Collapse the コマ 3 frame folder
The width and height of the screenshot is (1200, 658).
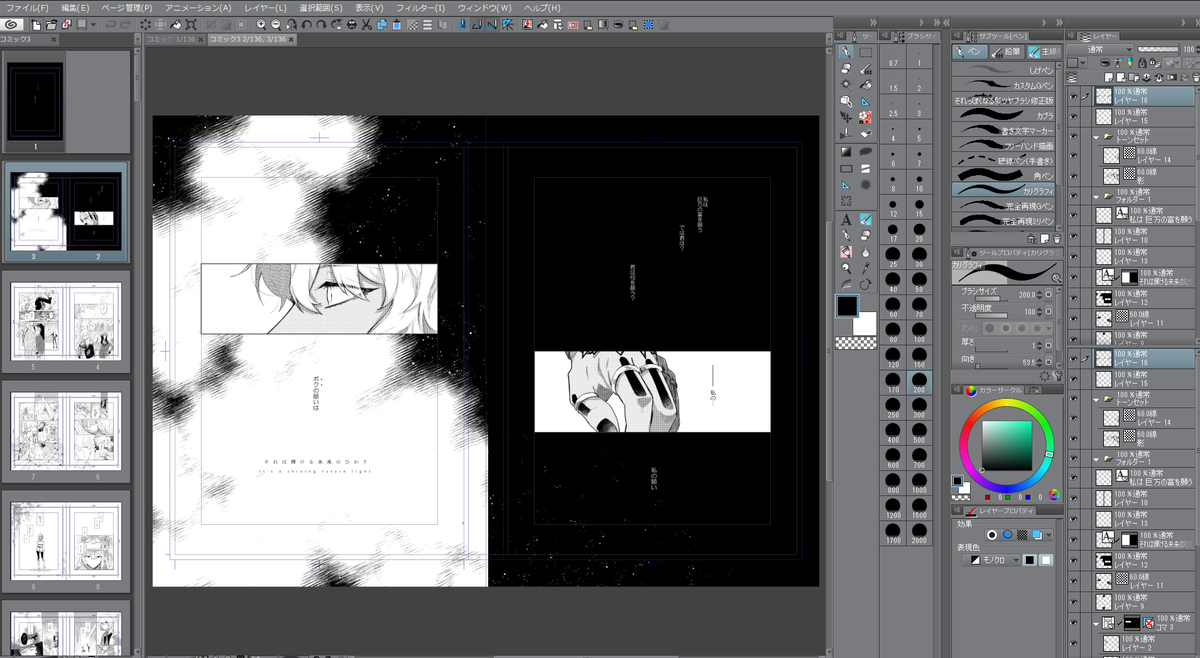[1096, 623]
